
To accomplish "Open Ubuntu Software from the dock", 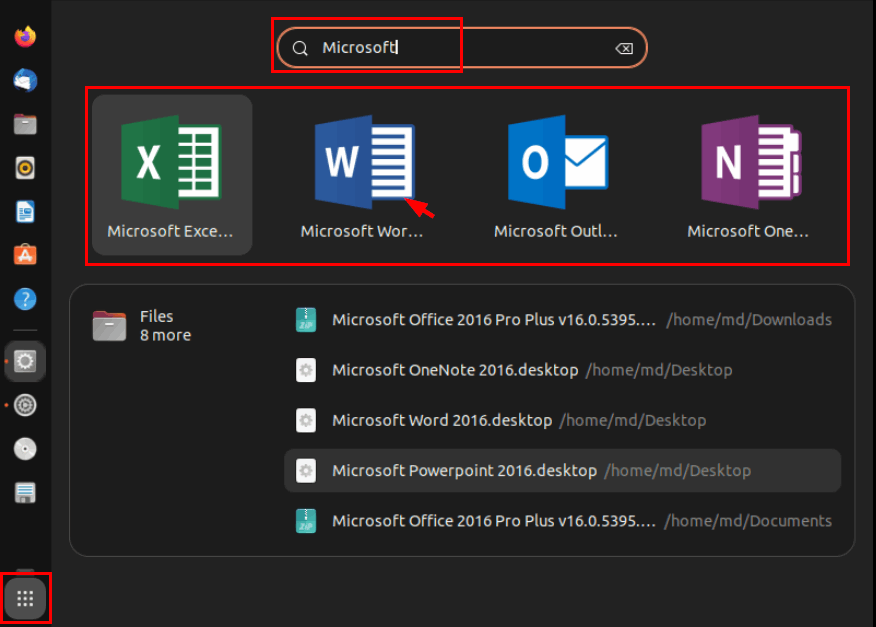I will pos(25,255).
